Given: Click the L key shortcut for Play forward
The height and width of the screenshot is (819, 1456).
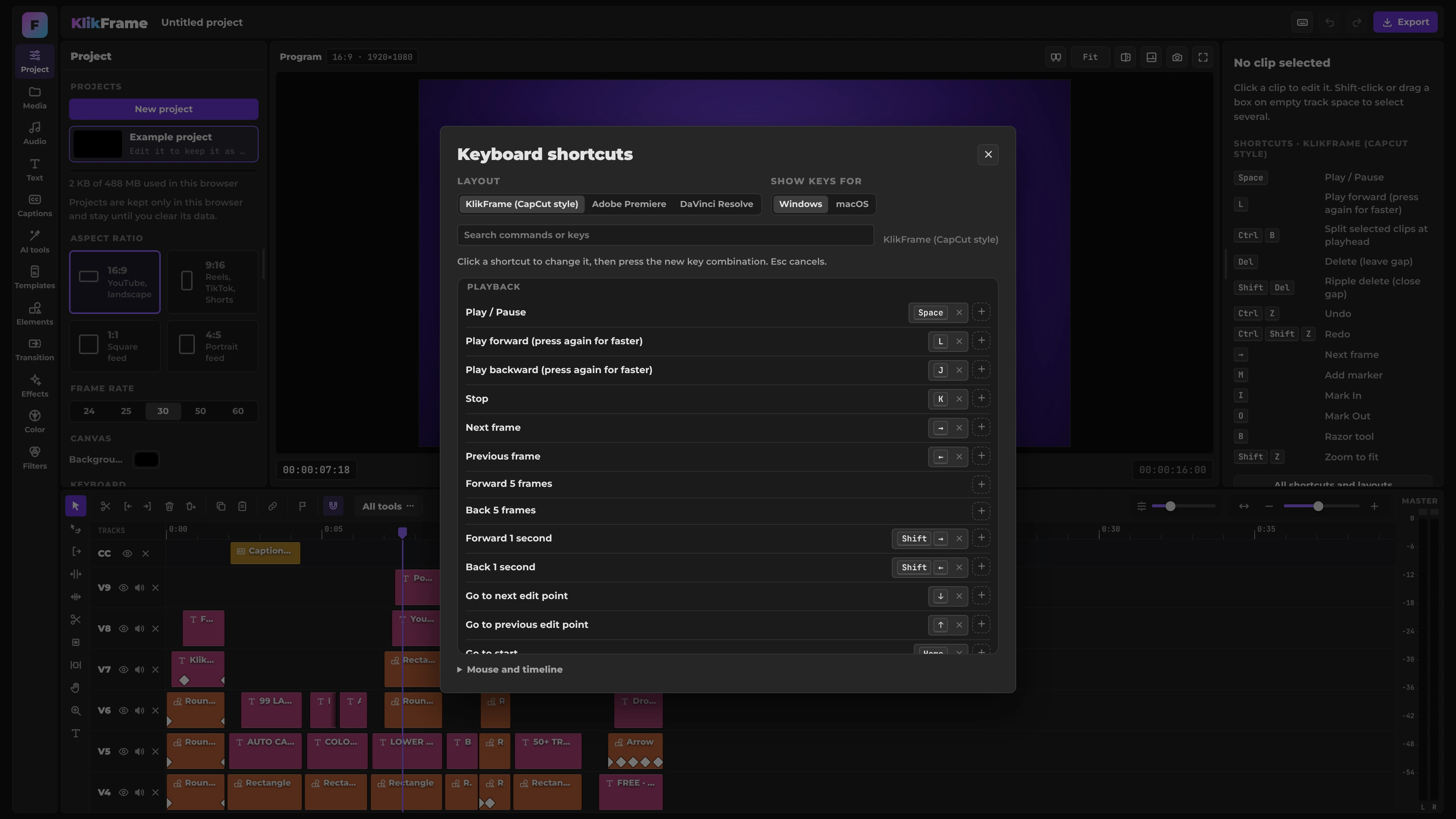Looking at the screenshot, I should [940, 341].
